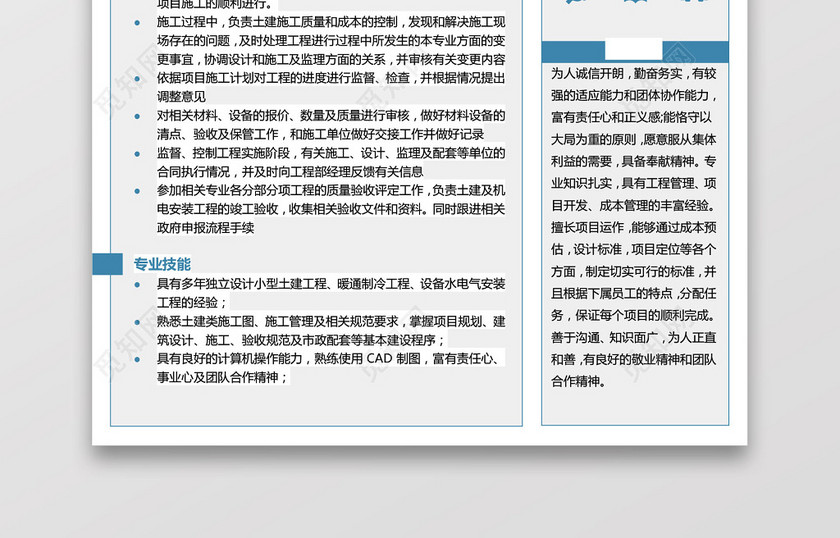Image resolution: width=840 pixels, height=538 pixels.
Task: Select the line 监督、控制工程实施阶段
Action: click(x=331, y=153)
